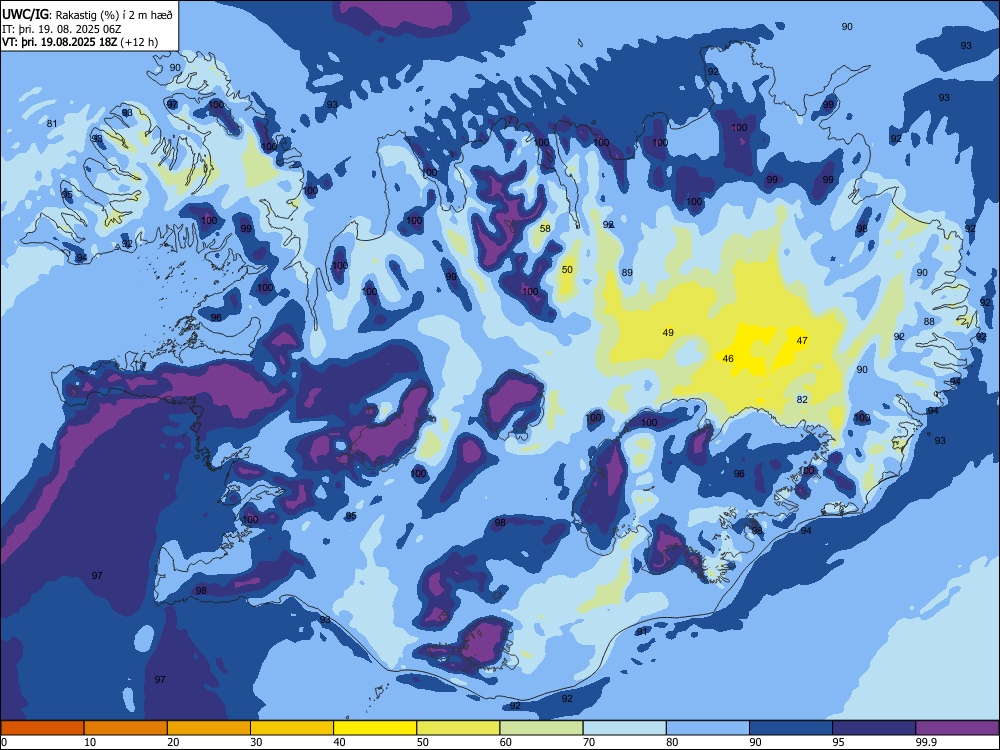The height and width of the screenshot is (750, 1000).
Task: Click the legend tick label 60
Action: tap(506, 742)
